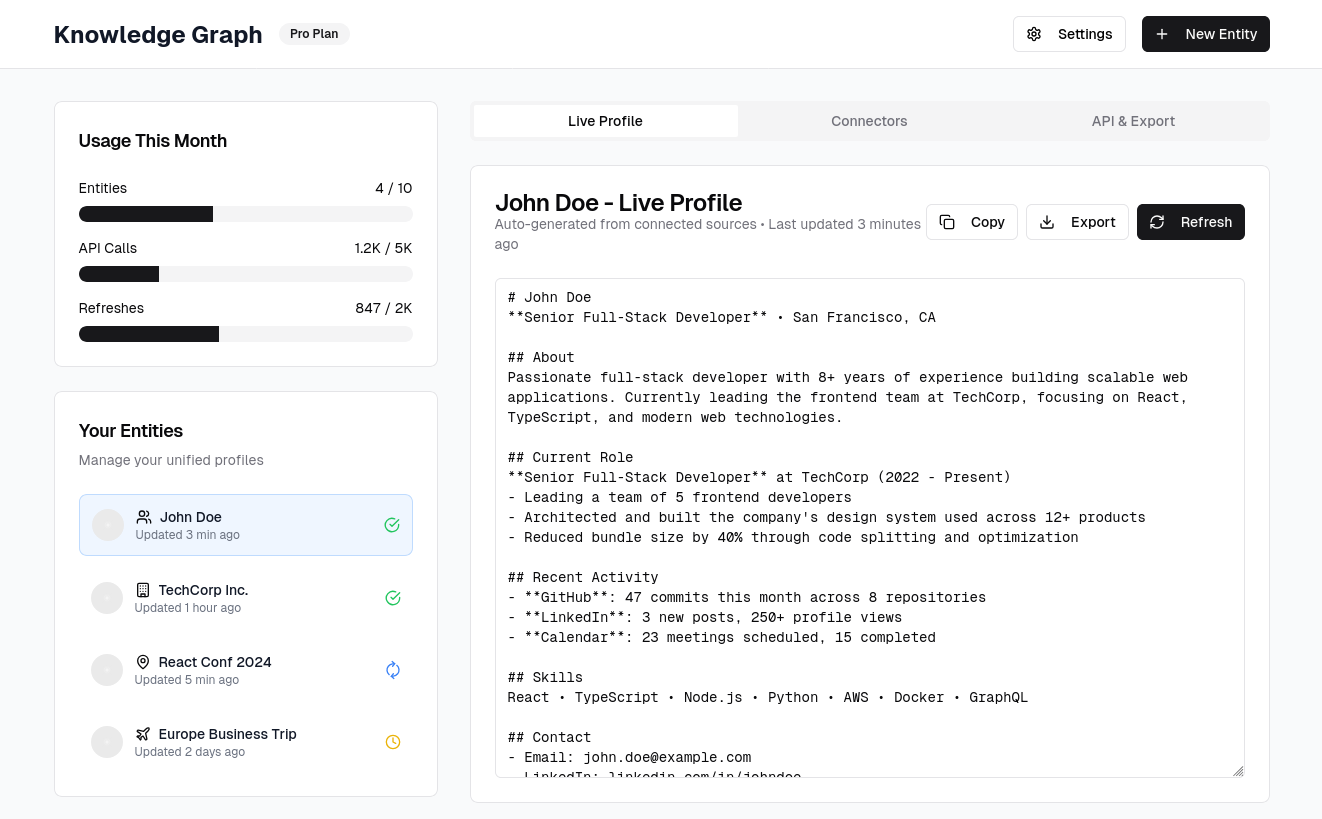The image size is (1322, 819).
Task: Select the React Conf 2024 entity
Action: click(x=246, y=670)
